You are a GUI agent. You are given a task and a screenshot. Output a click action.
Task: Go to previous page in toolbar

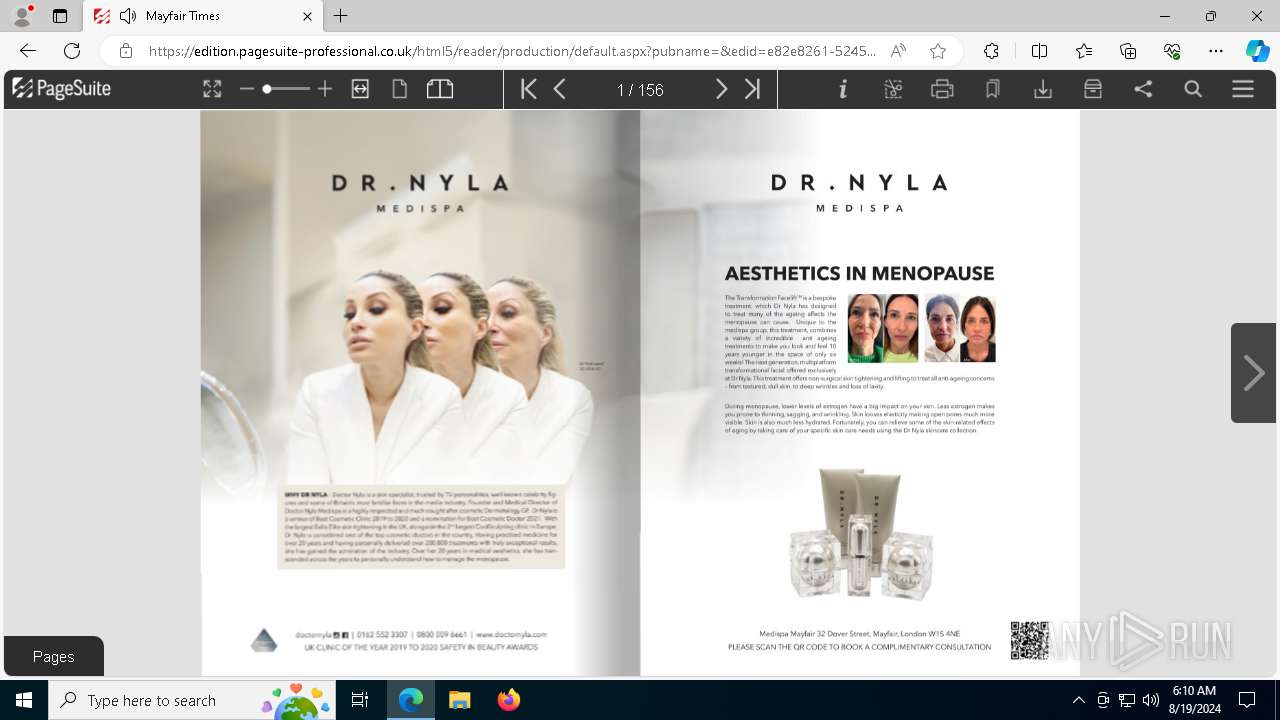[560, 89]
